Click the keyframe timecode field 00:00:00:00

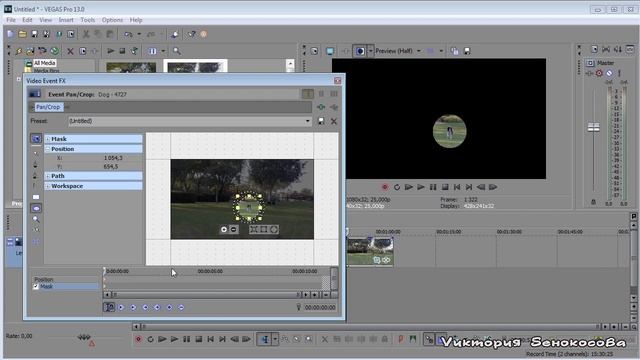click(320, 307)
